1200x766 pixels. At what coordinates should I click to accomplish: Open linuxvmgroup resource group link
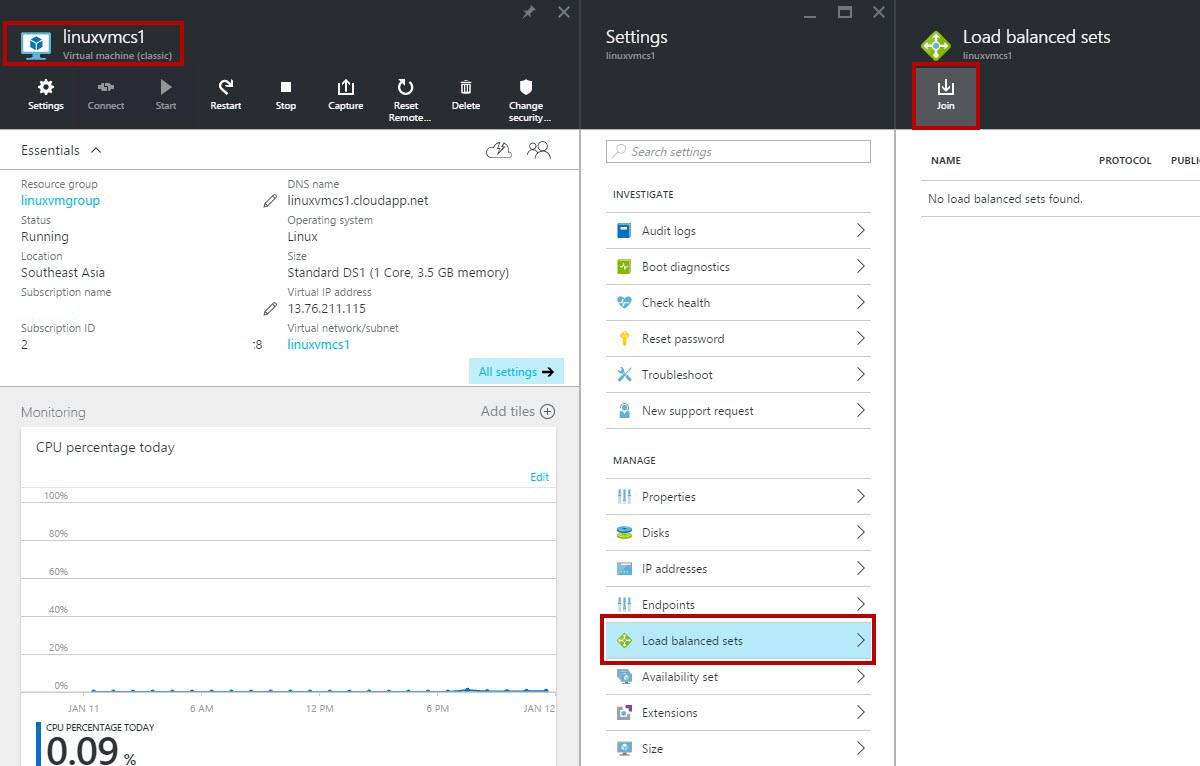click(60, 200)
